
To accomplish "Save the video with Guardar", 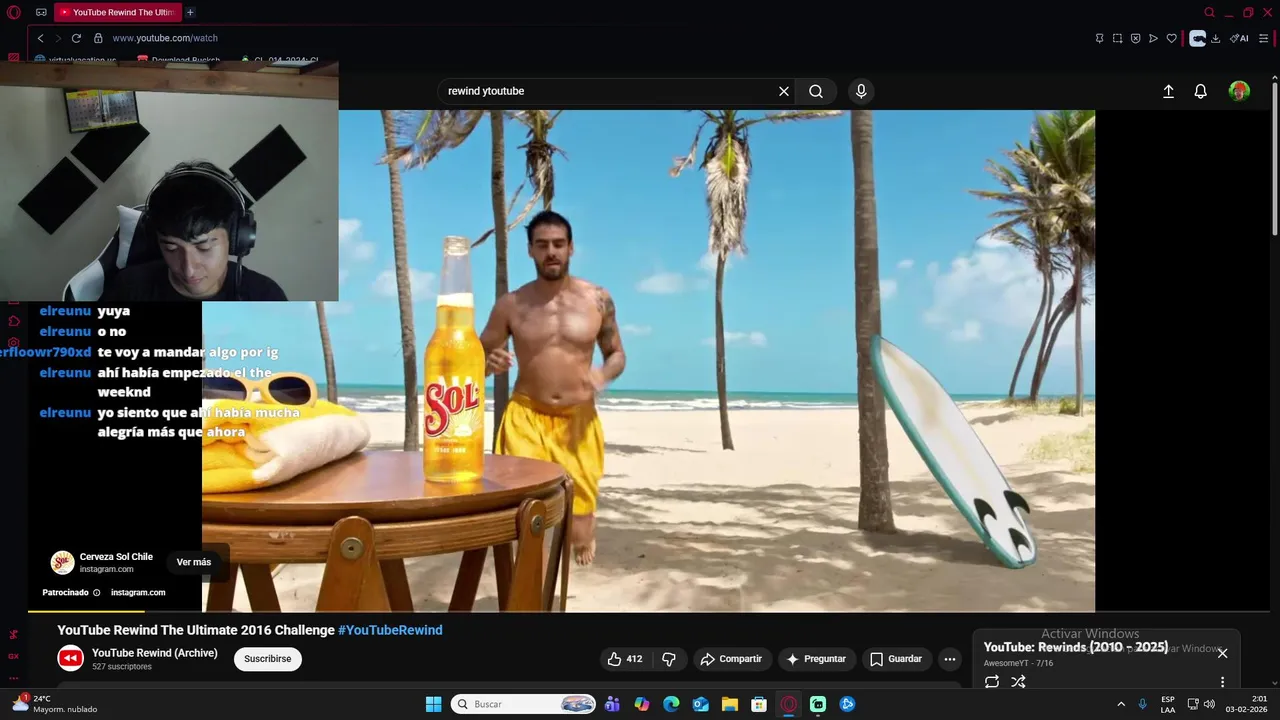I will coord(896,659).
